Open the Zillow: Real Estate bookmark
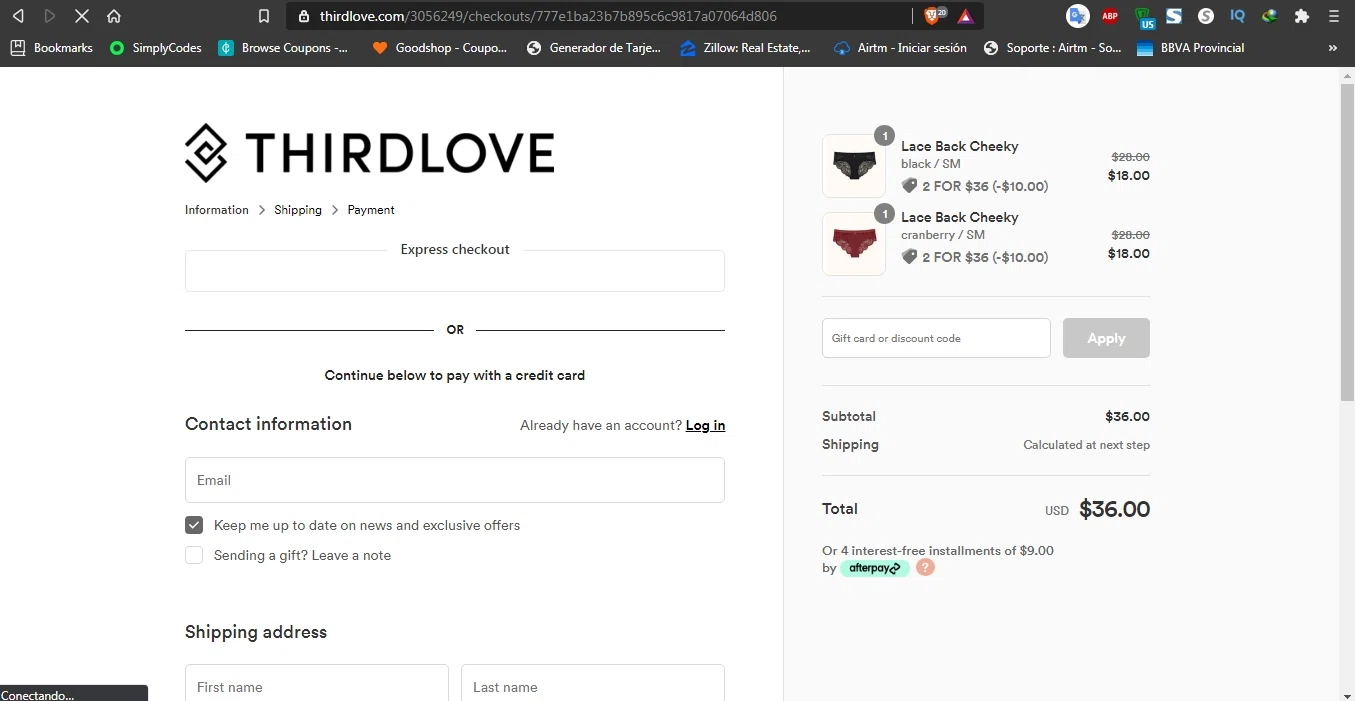The width and height of the screenshot is (1355, 701). 745,47
